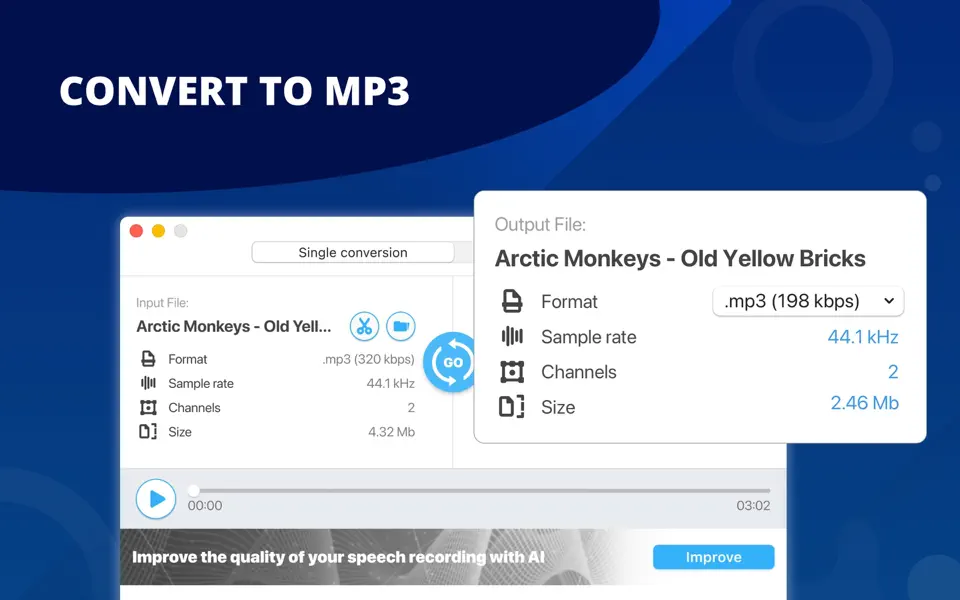Click the Size icon under the input file
The height and width of the screenshot is (600, 960).
[147, 431]
